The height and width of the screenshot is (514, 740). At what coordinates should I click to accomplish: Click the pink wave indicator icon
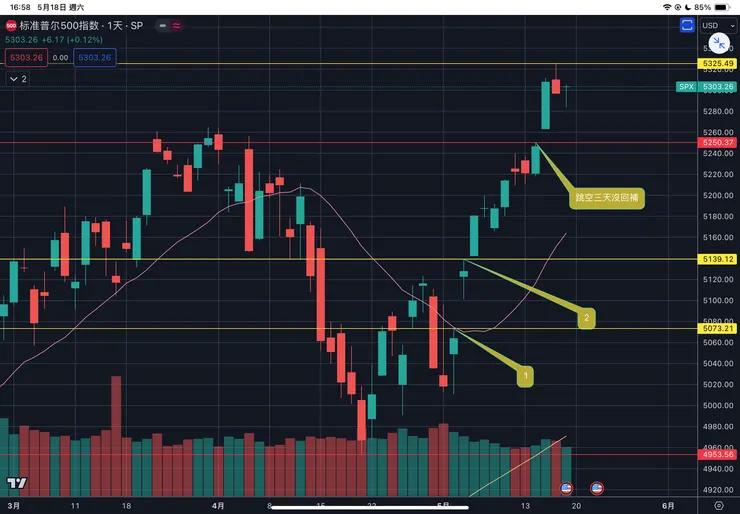coord(177,25)
